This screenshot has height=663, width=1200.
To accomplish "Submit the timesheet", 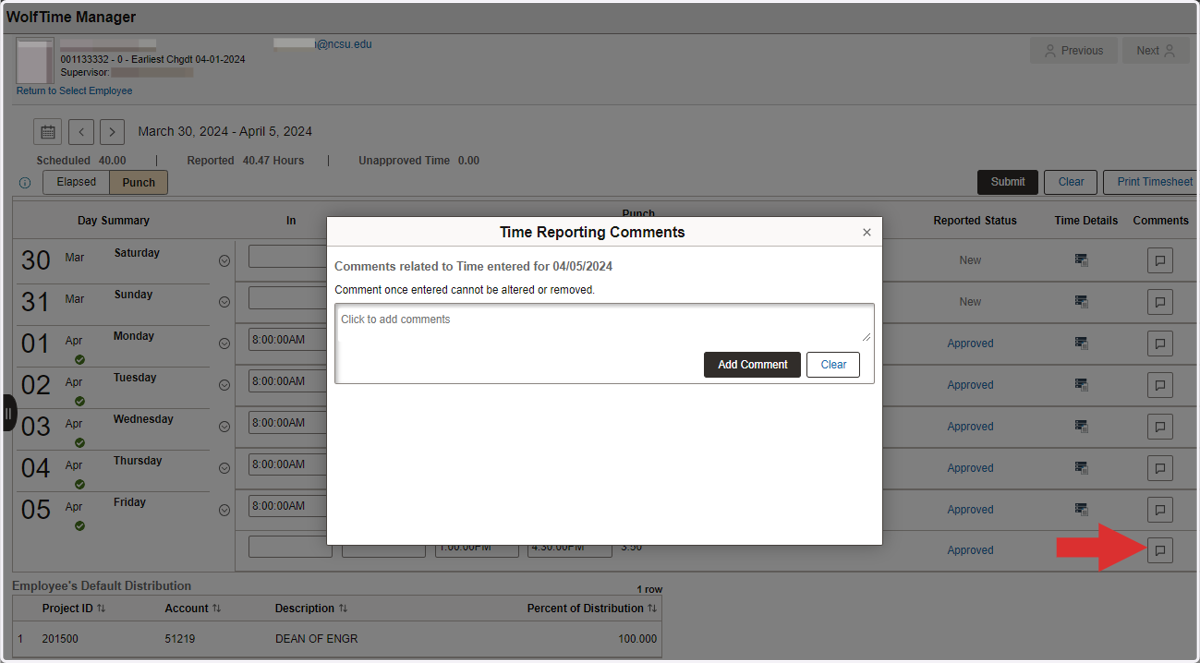I will [x=1007, y=182].
